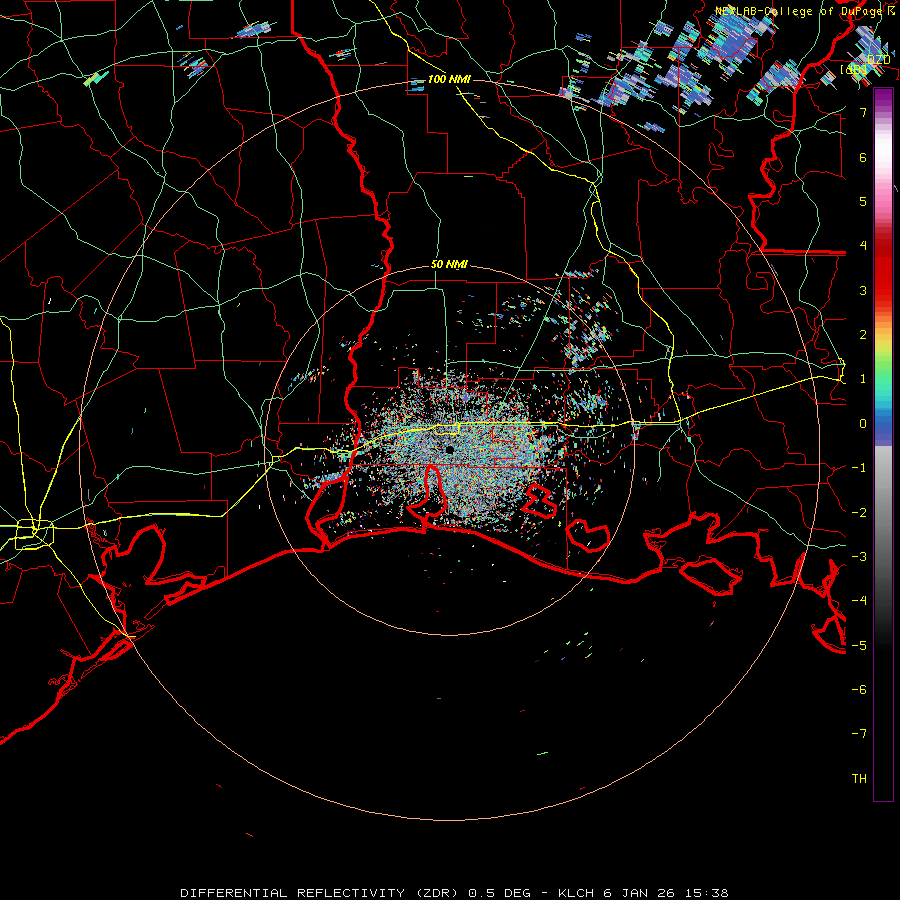Viewport: 900px width, 900px height.
Task: Click the "-7" label on the color scale
Action: (859, 734)
